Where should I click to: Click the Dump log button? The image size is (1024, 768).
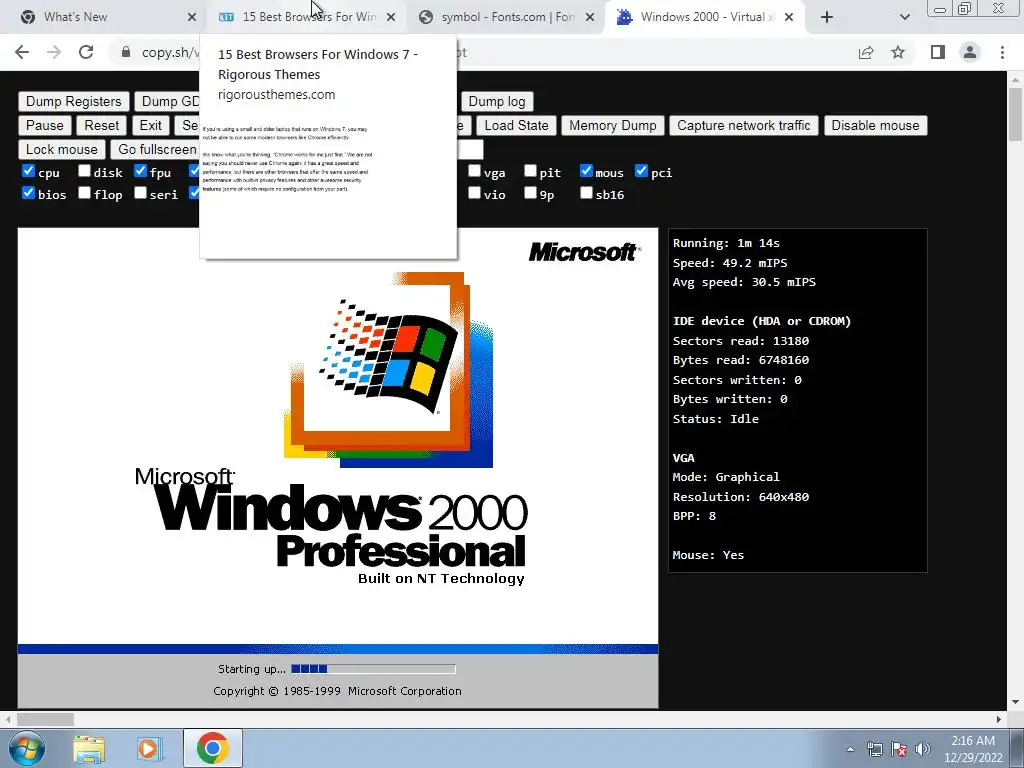click(x=497, y=101)
